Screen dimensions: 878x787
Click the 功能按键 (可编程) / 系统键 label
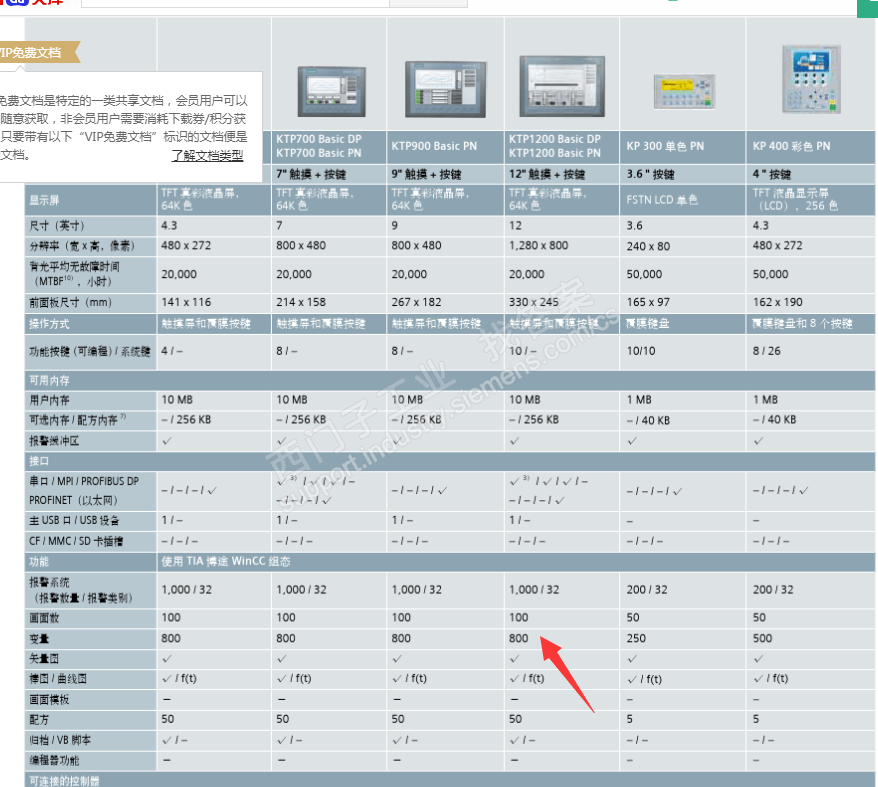tap(90, 352)
